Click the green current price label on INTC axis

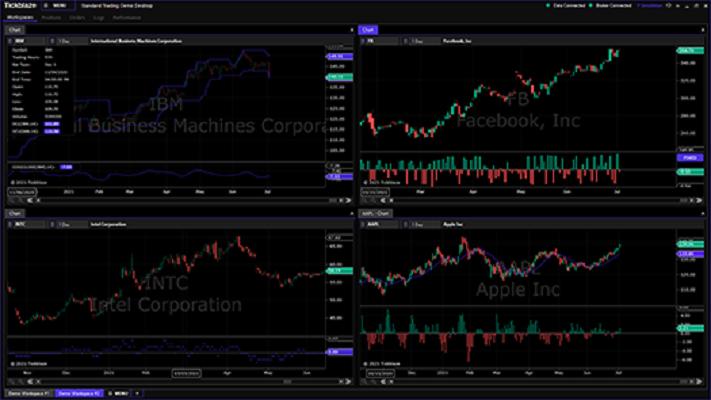coord(339,270)
